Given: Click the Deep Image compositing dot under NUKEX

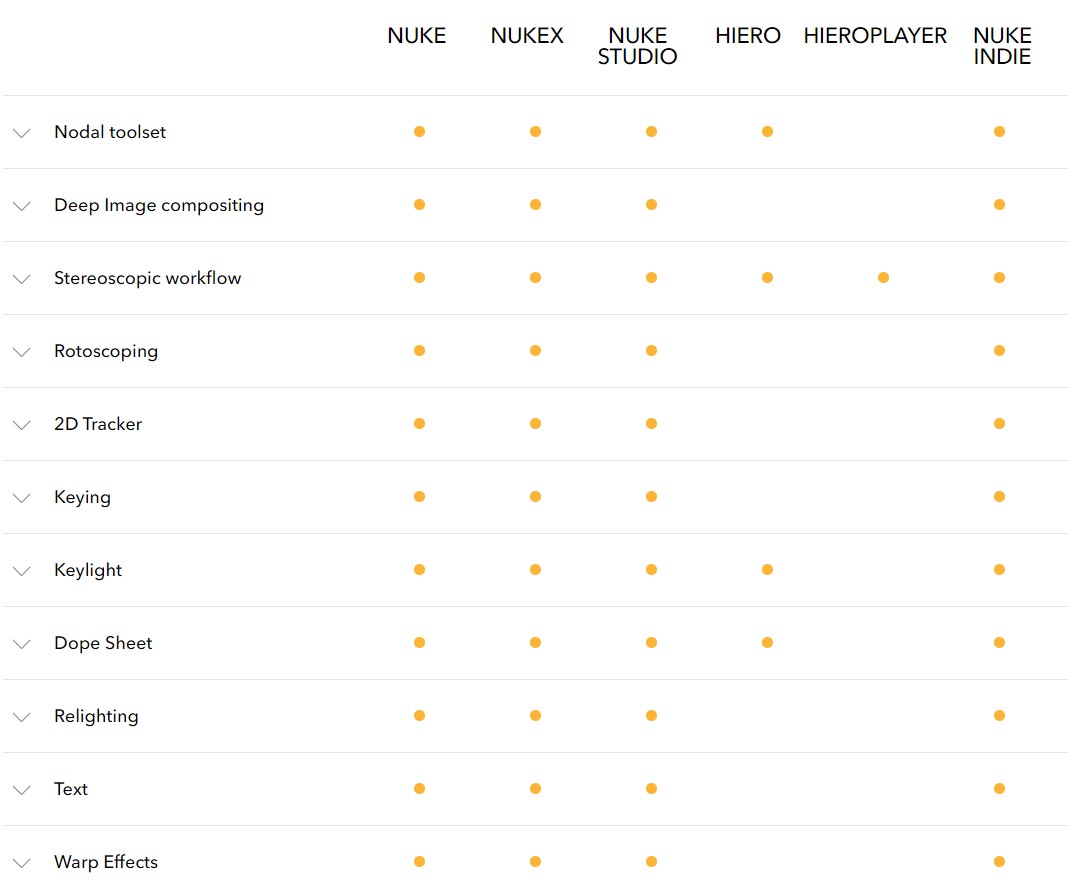Looking at the screenshot, I should point(535,205).
